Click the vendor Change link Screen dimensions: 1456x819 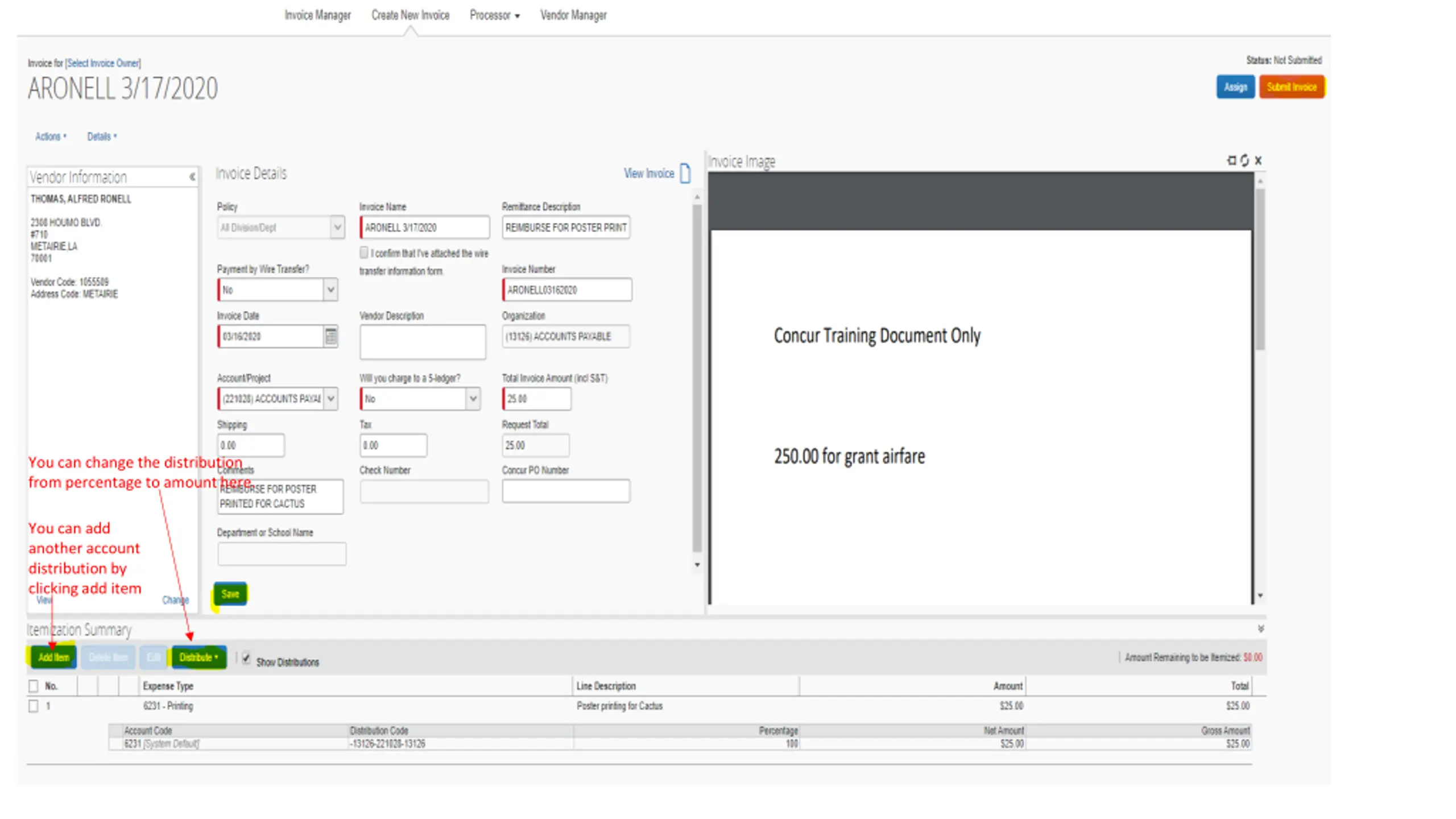175,599
